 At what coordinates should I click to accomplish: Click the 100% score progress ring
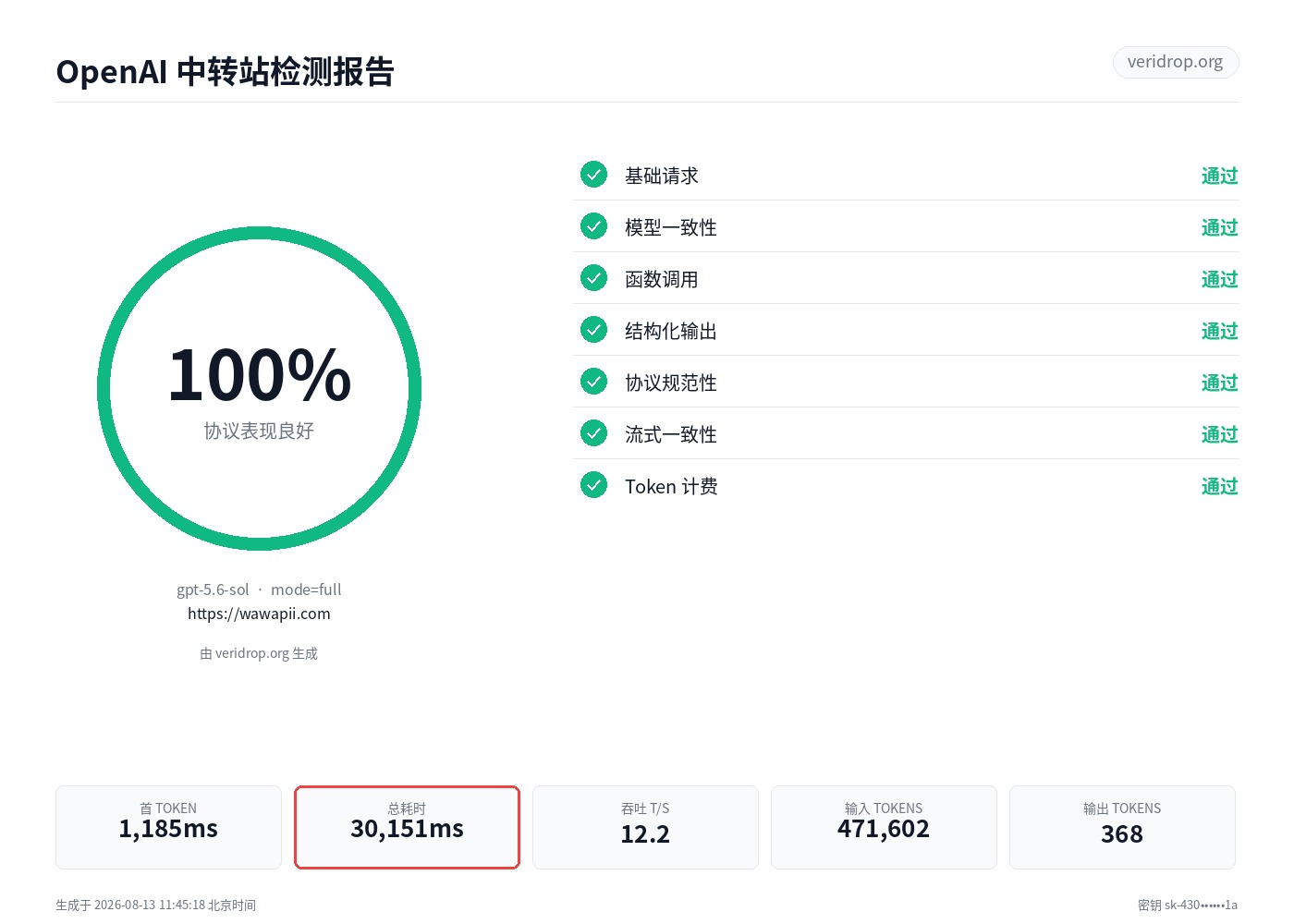coord(259,388)
